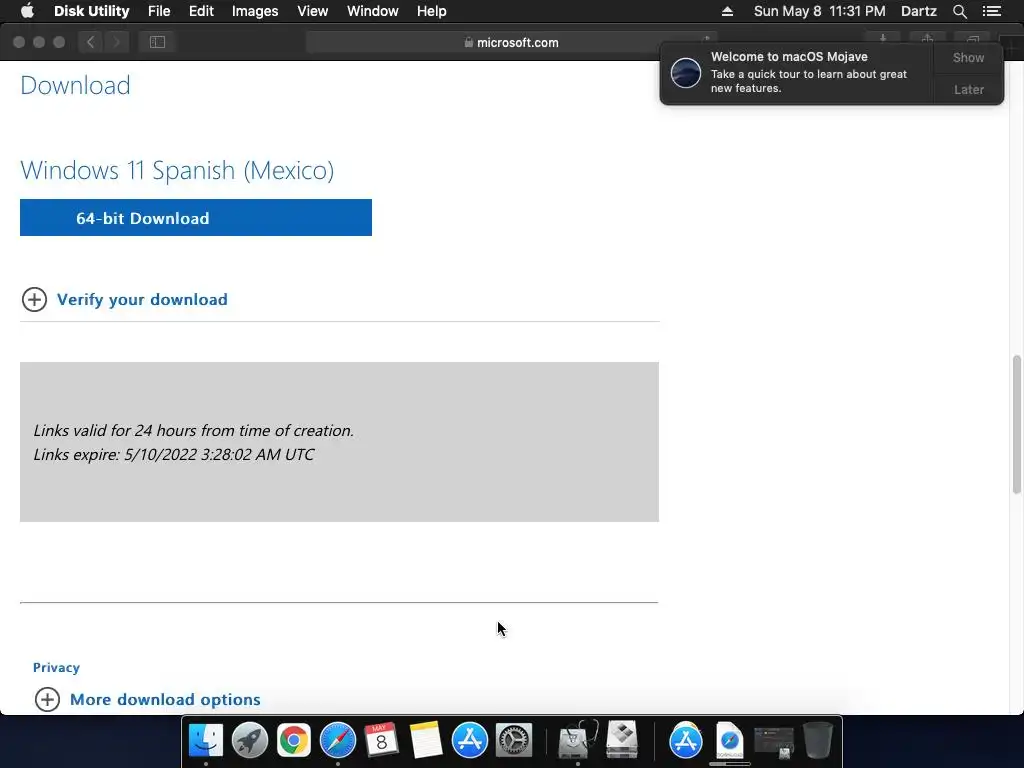
Task: Open Boot Camp Assistant from the Dock
Action: [x=622, y=739]
